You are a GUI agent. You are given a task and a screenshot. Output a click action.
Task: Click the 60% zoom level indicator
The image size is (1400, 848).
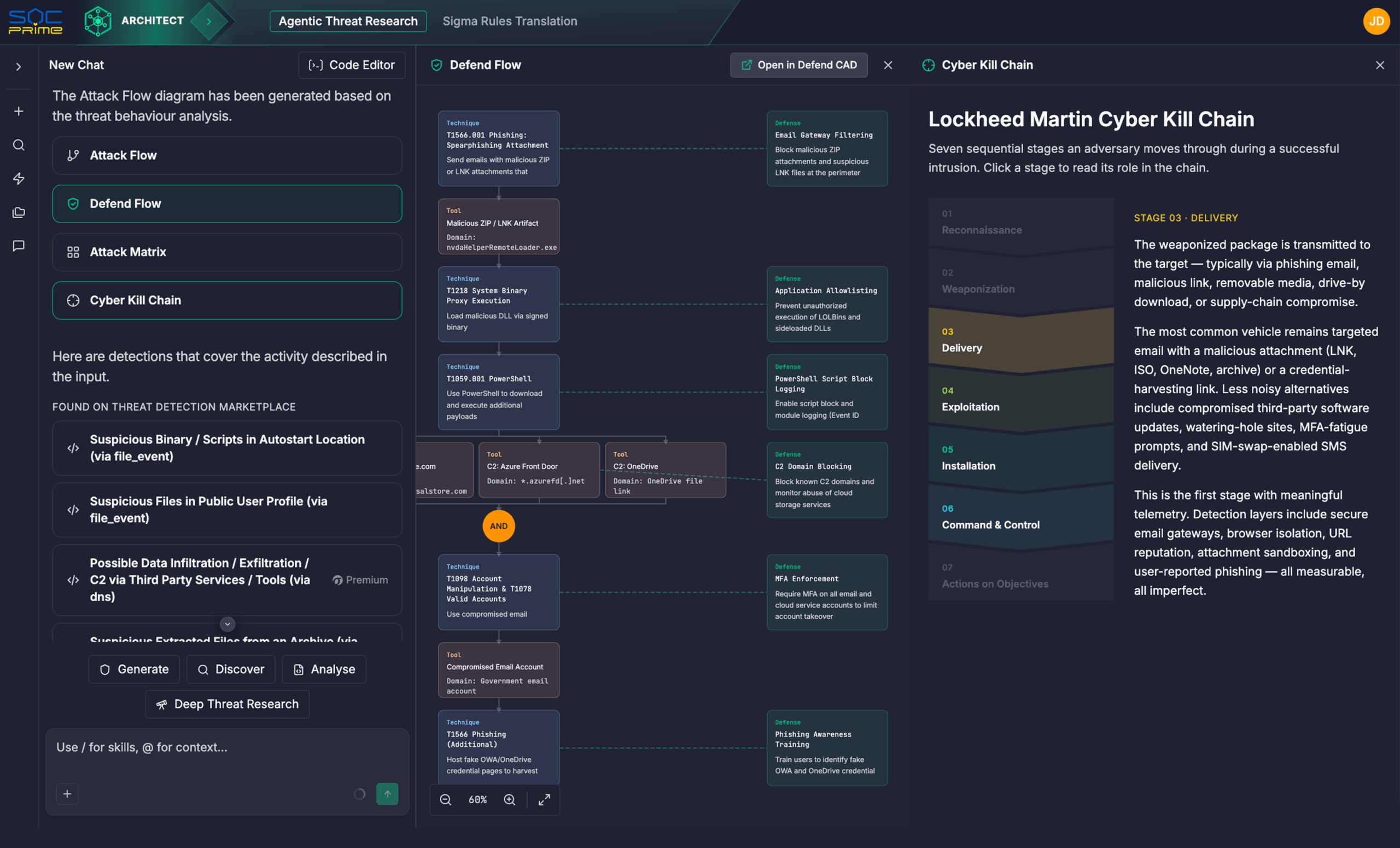[x=477, y=799]
